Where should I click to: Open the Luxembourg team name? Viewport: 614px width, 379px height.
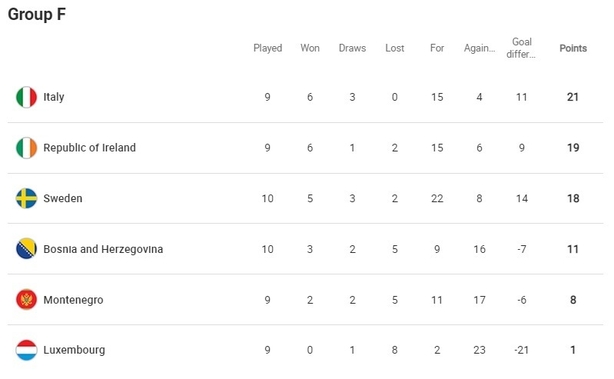click(74, 350)
